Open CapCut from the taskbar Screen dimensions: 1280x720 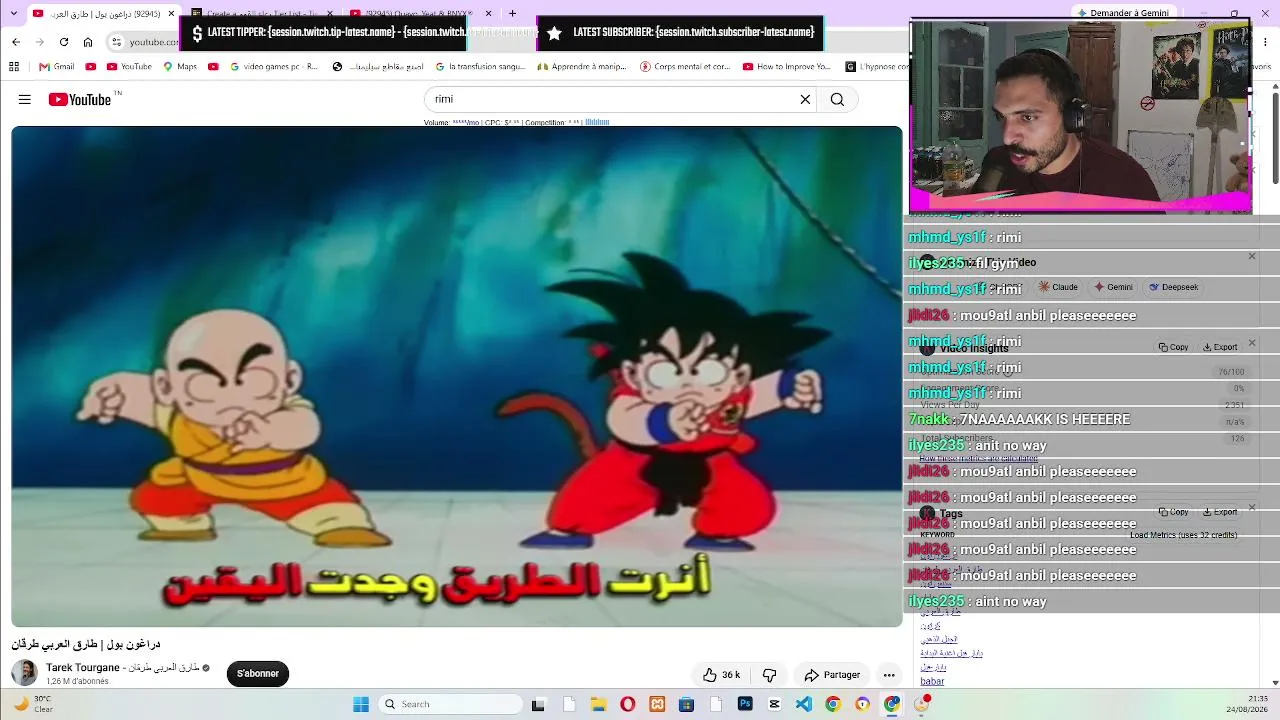(774, 704)
